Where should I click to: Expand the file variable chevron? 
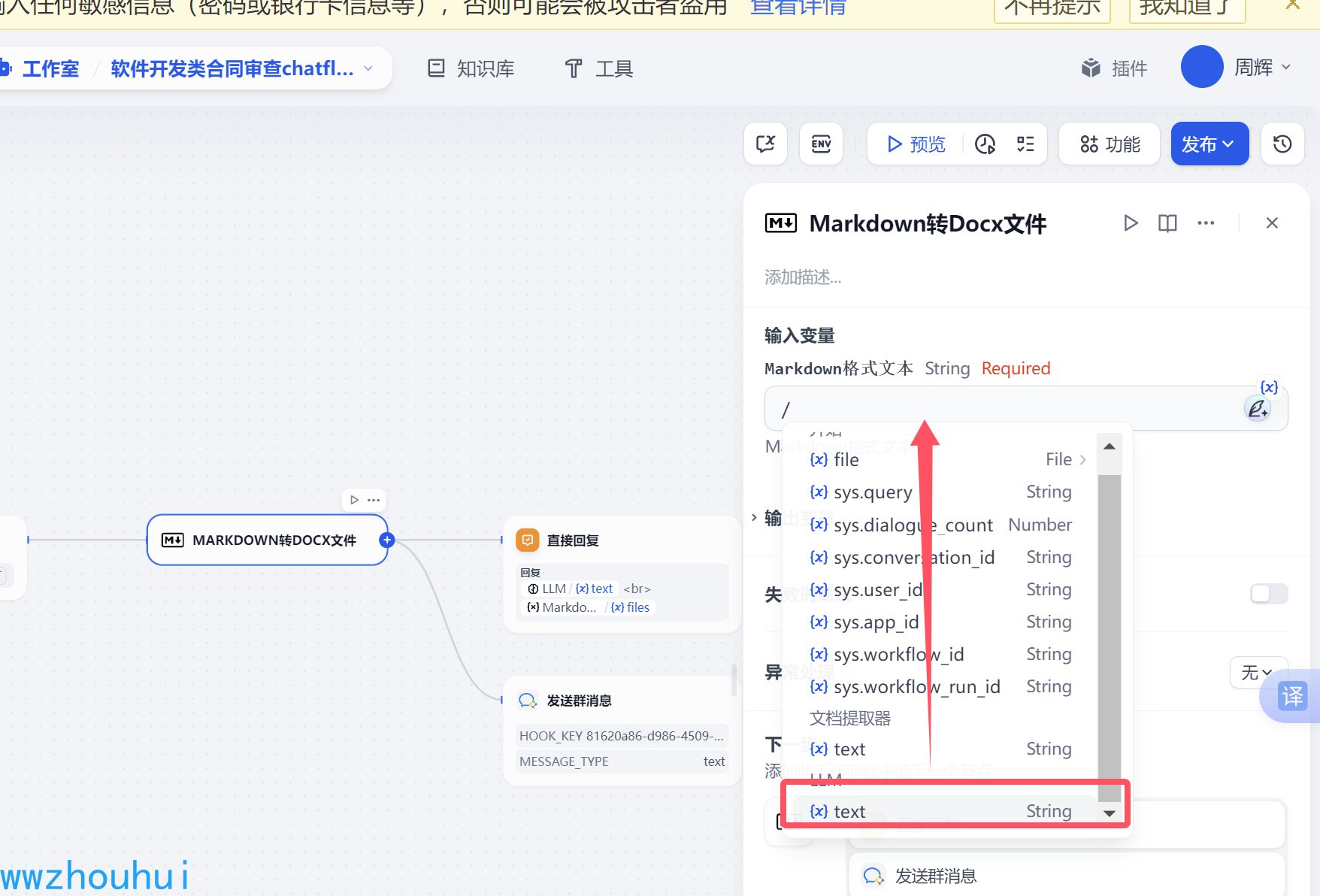pos(1083,459)
